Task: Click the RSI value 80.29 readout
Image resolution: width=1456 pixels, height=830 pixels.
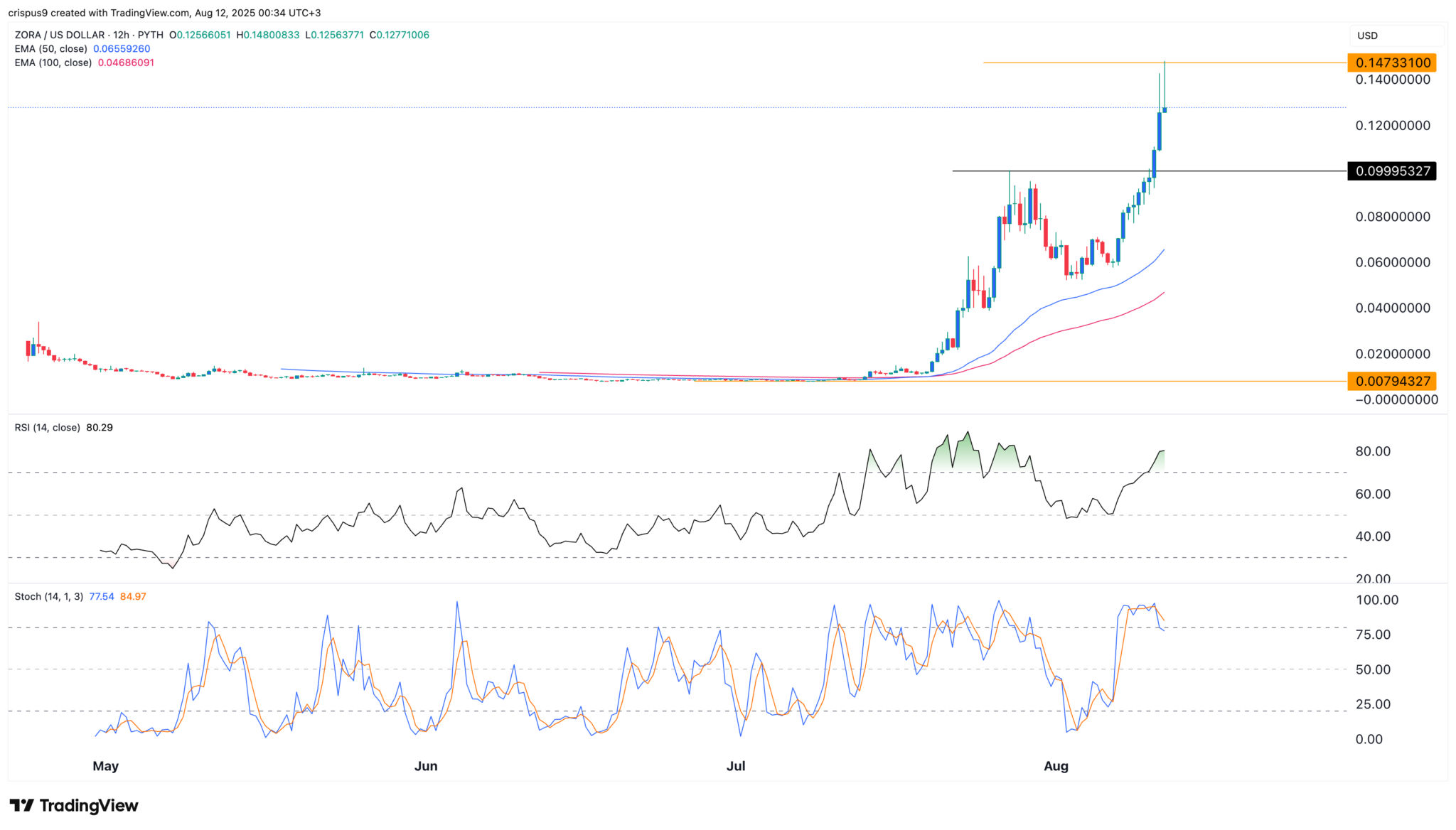Action: 100,428
